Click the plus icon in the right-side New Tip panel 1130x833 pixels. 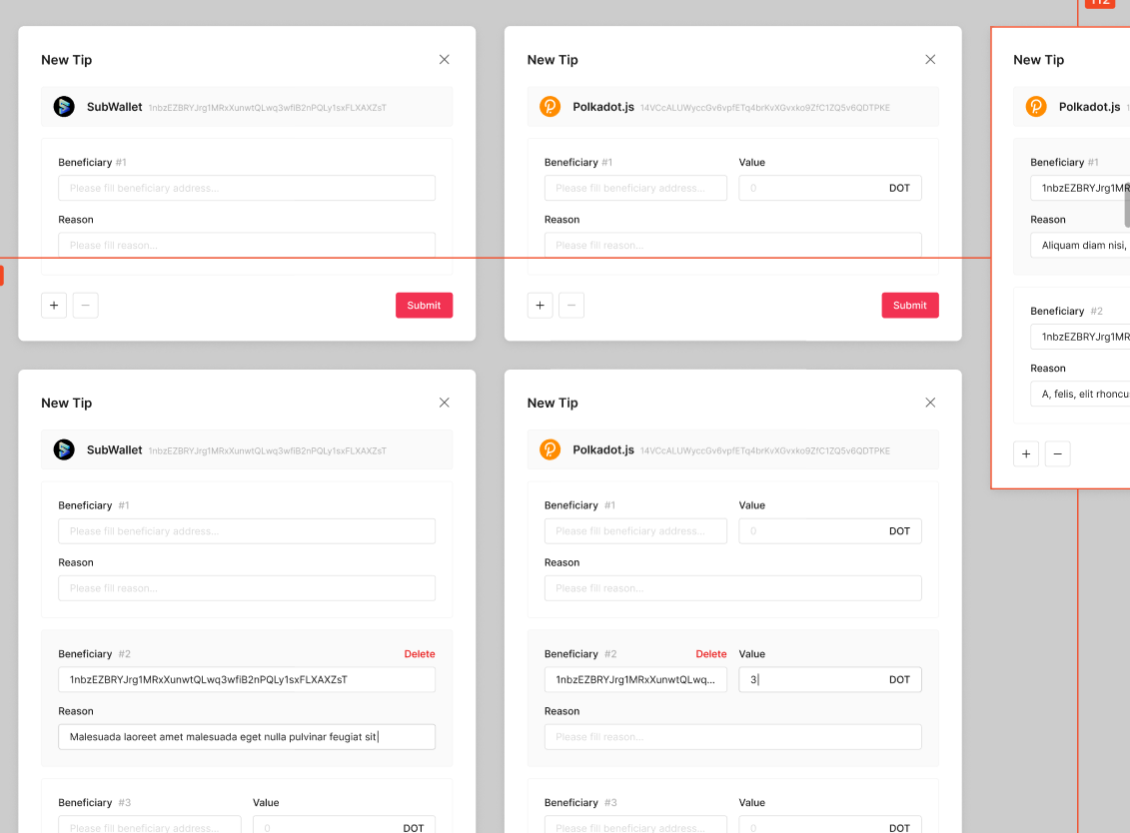pos(1026,454)
